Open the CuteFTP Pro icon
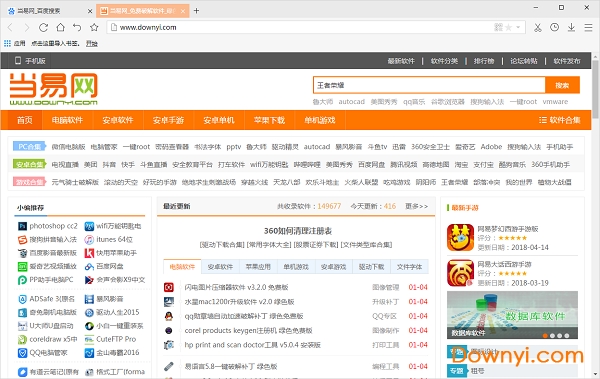600x379 pixels. click(89, 339)
